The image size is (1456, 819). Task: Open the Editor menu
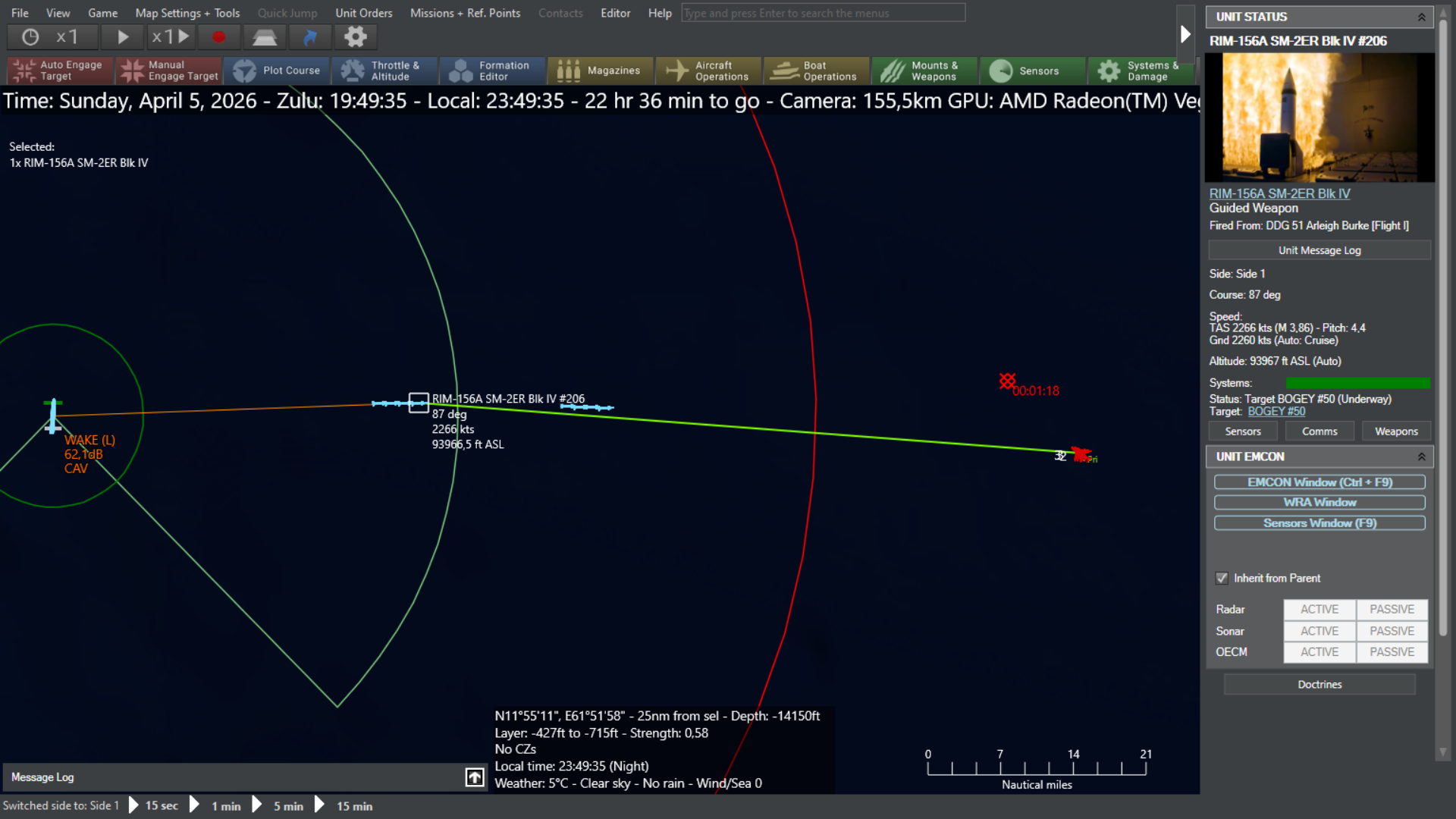pyautogui.click(x=615, y=13)
